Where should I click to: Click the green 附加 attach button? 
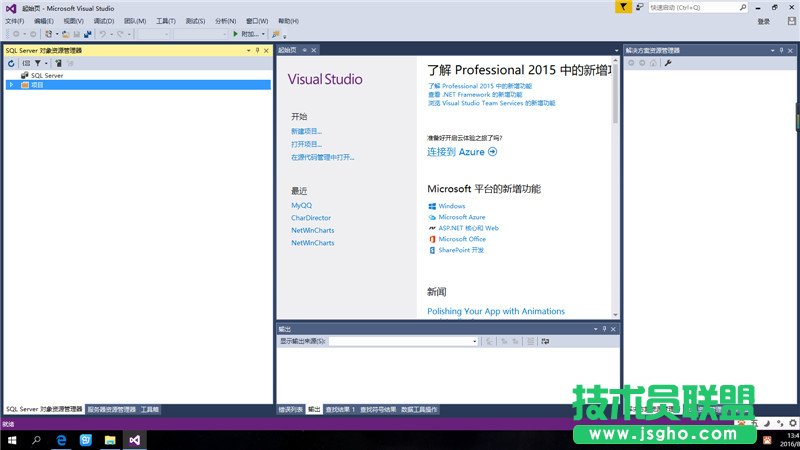[x=246, y=34]
